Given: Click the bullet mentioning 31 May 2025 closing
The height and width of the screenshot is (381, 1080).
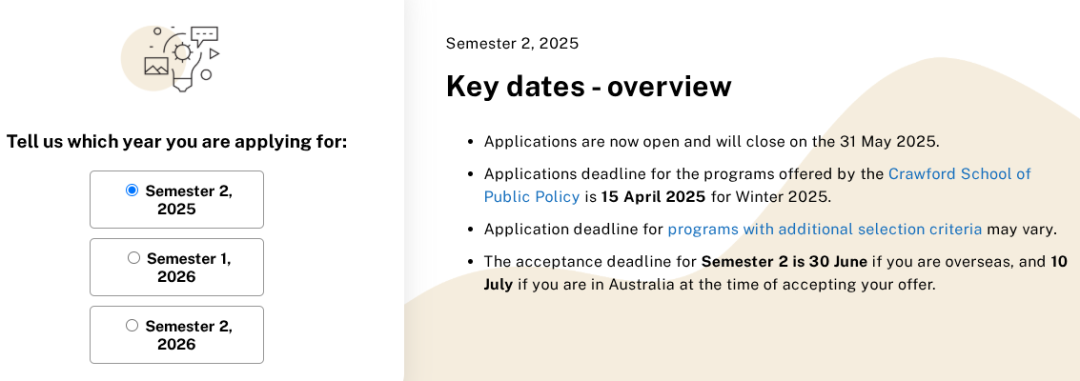Looking at the screenshot, I should coord(712,142).
